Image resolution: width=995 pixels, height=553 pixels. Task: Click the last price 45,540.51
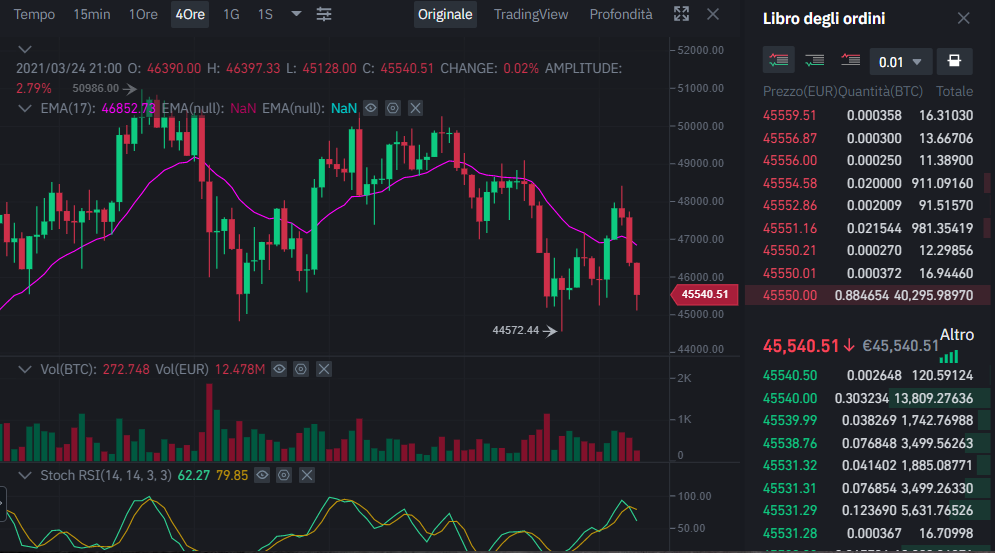point(801,346)
